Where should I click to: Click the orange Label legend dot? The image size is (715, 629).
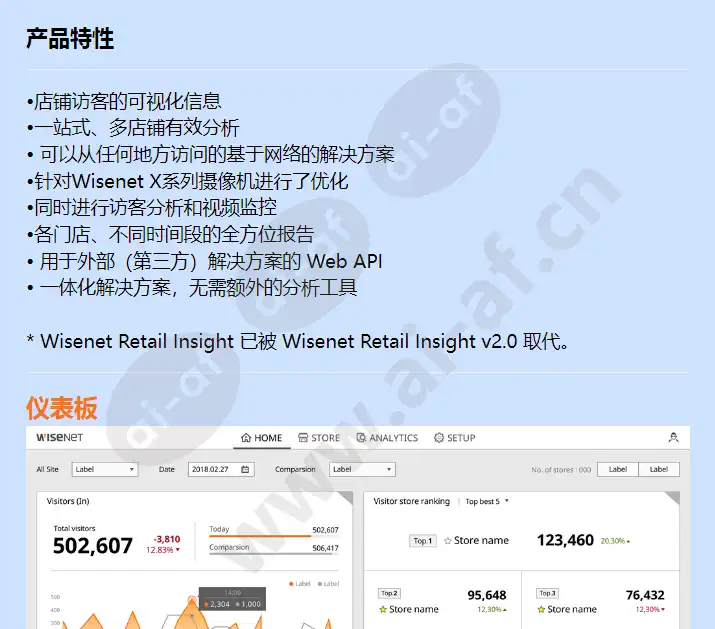click(x=291, y=584)
